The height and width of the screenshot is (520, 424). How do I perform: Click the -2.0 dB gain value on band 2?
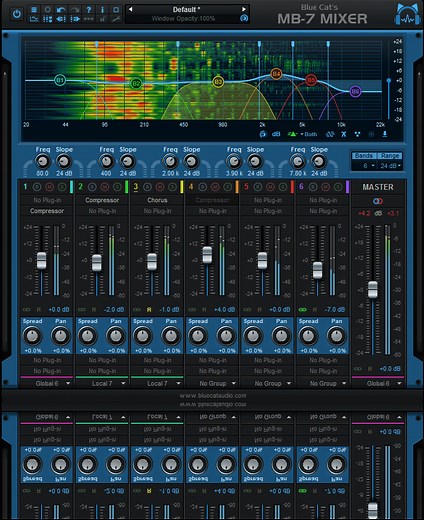click(x=114, y=310)
